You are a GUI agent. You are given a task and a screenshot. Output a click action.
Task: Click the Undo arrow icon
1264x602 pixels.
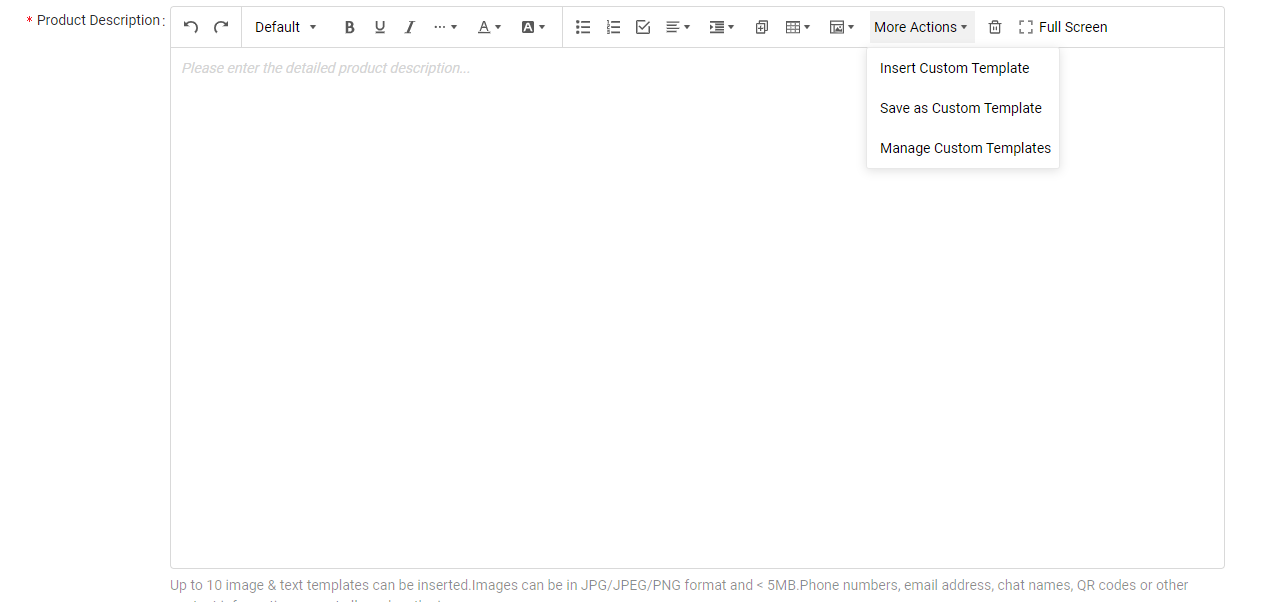click(x=191, y=27)
